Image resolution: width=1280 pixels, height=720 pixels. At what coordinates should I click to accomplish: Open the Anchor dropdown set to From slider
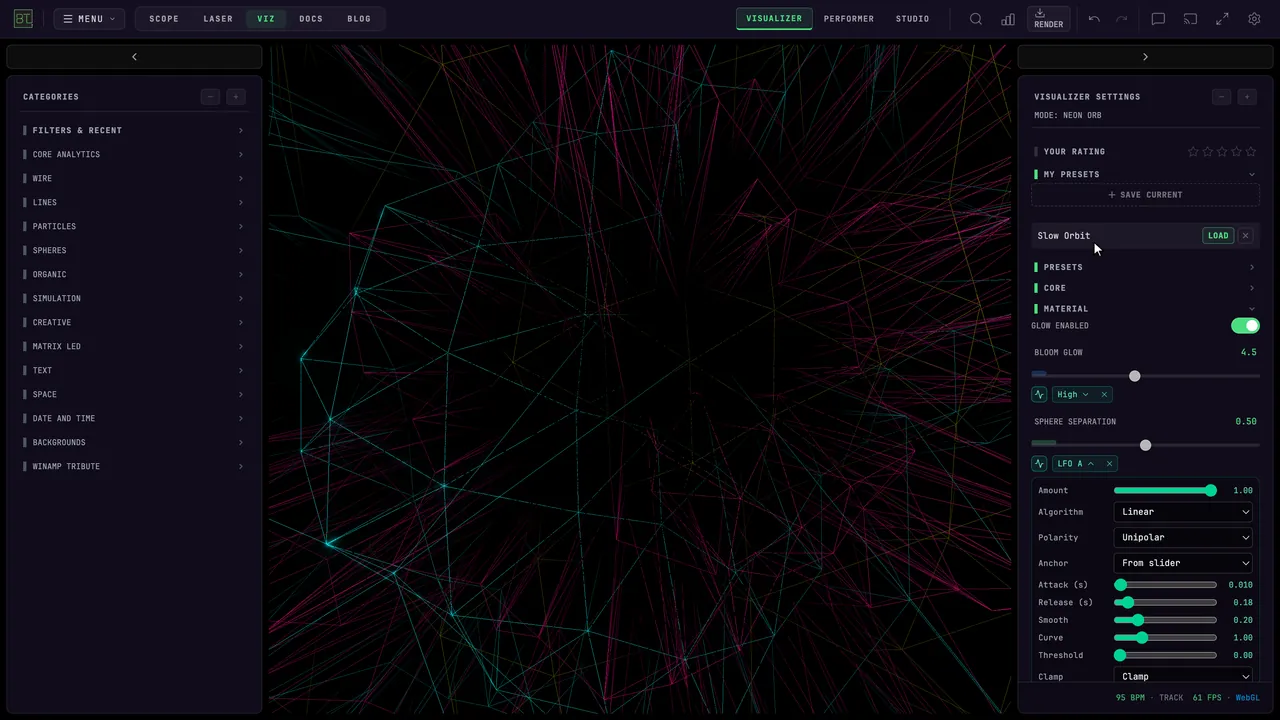click(1184, 563)
